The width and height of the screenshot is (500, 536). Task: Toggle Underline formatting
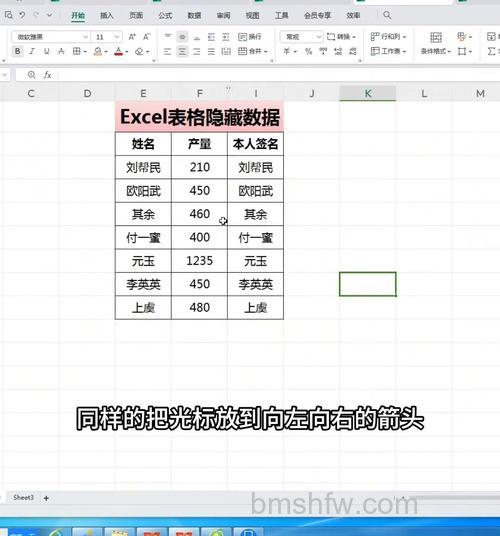[46, 51]
